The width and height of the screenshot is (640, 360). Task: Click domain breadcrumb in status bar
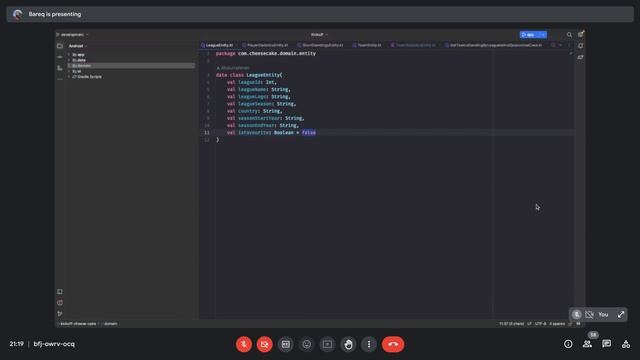pos(110,324)
